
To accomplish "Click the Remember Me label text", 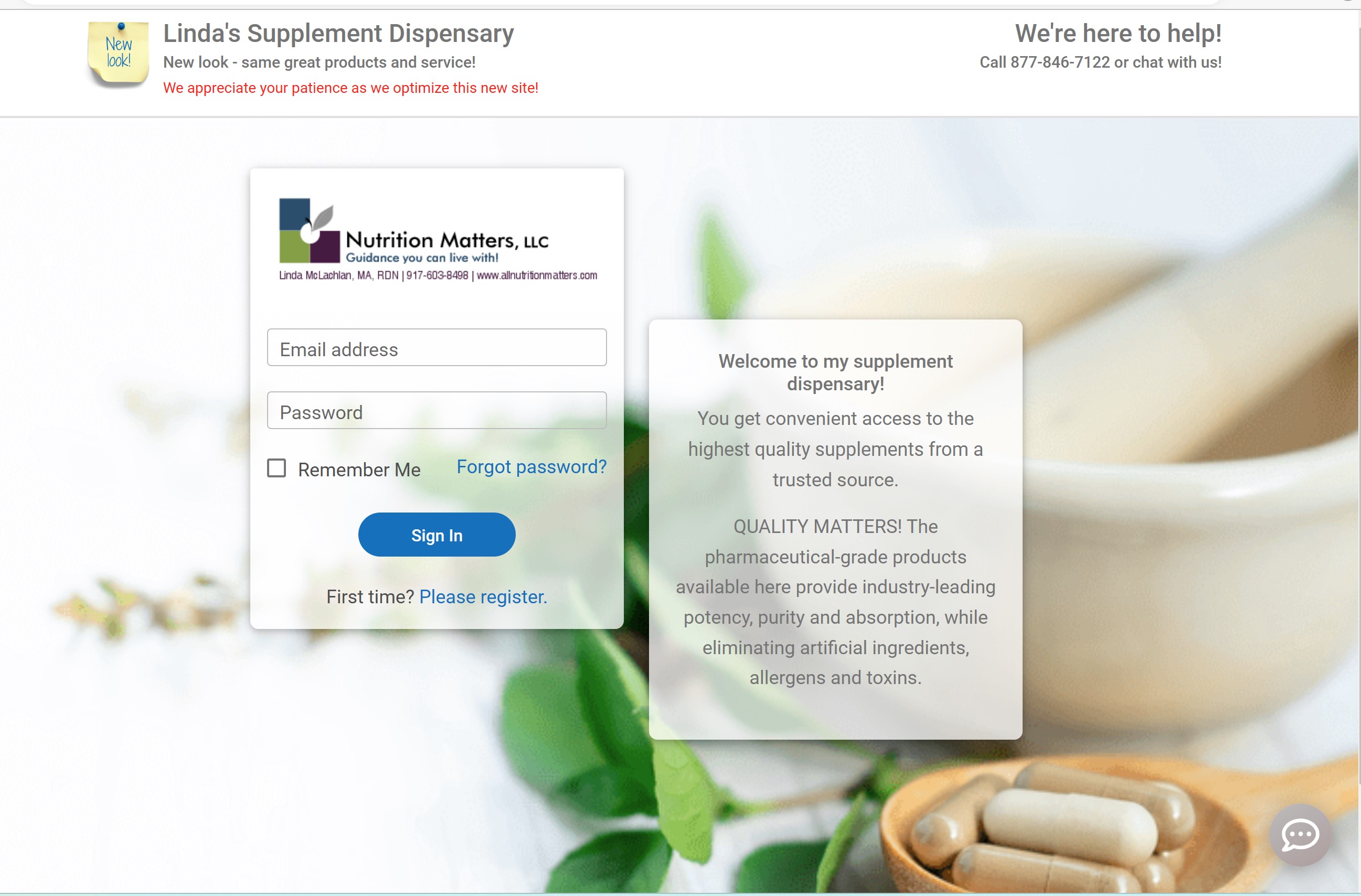I will pos(359,470).
